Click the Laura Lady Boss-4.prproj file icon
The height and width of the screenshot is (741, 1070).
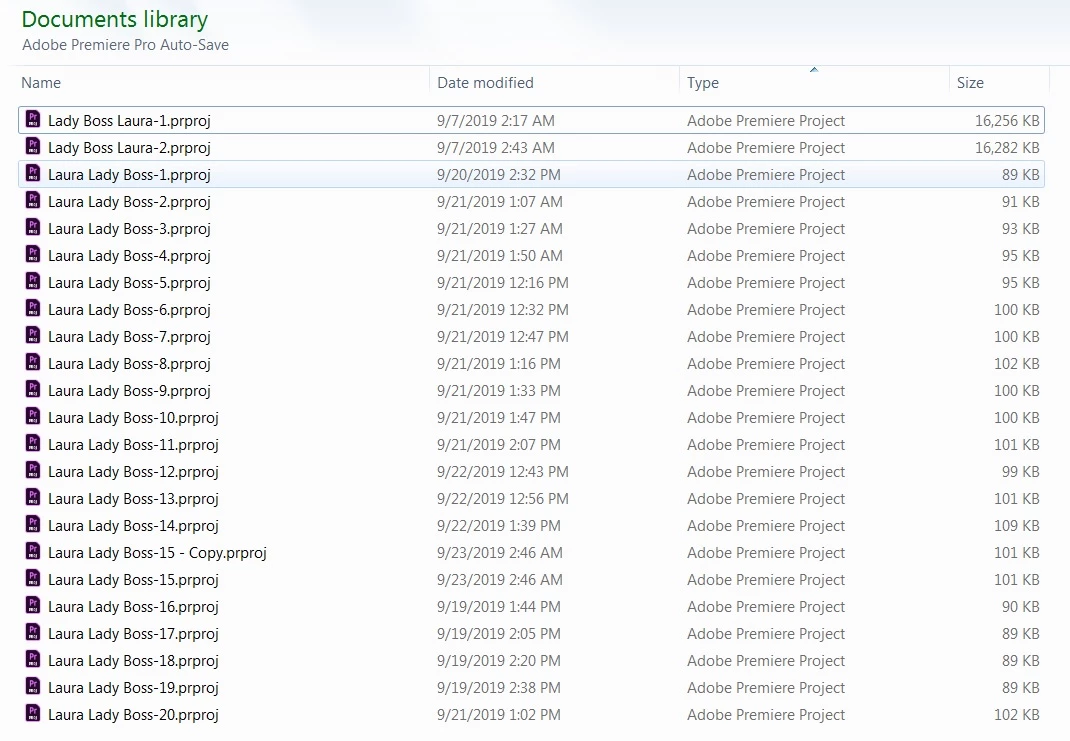coord(33,255)
